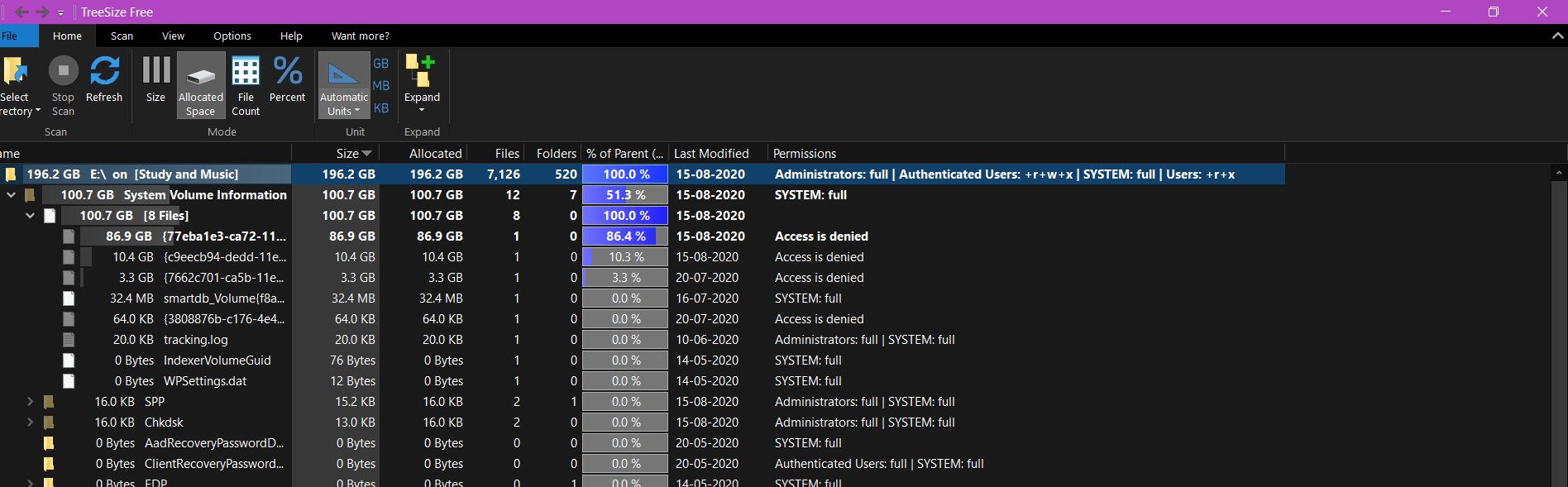Click the Chkdsk folder icon
This screenshot has height=487, width=1568.
[x=49, y=423]
